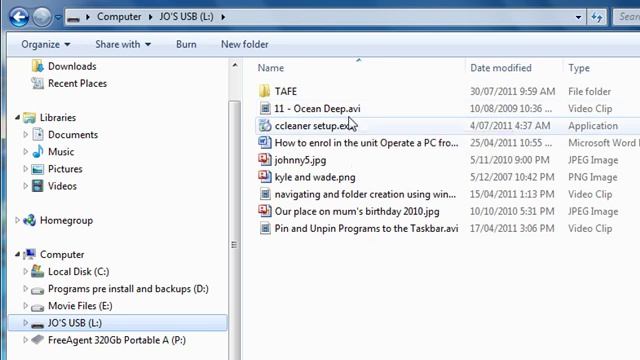Refresh the folder using the refresh button
Screen dimensions: 640x360
coord(597,17)
